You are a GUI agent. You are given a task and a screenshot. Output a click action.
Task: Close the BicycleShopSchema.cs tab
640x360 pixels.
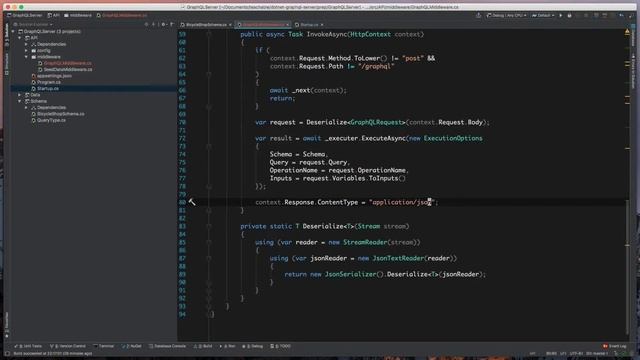230,25
